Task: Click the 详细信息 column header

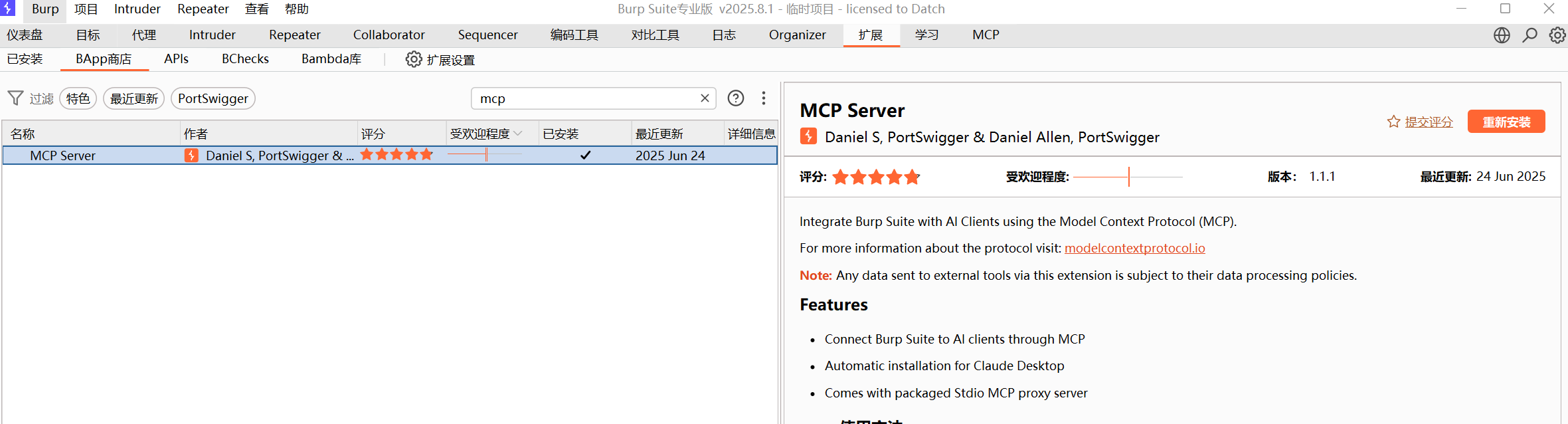Action: [x=751, y=134]
